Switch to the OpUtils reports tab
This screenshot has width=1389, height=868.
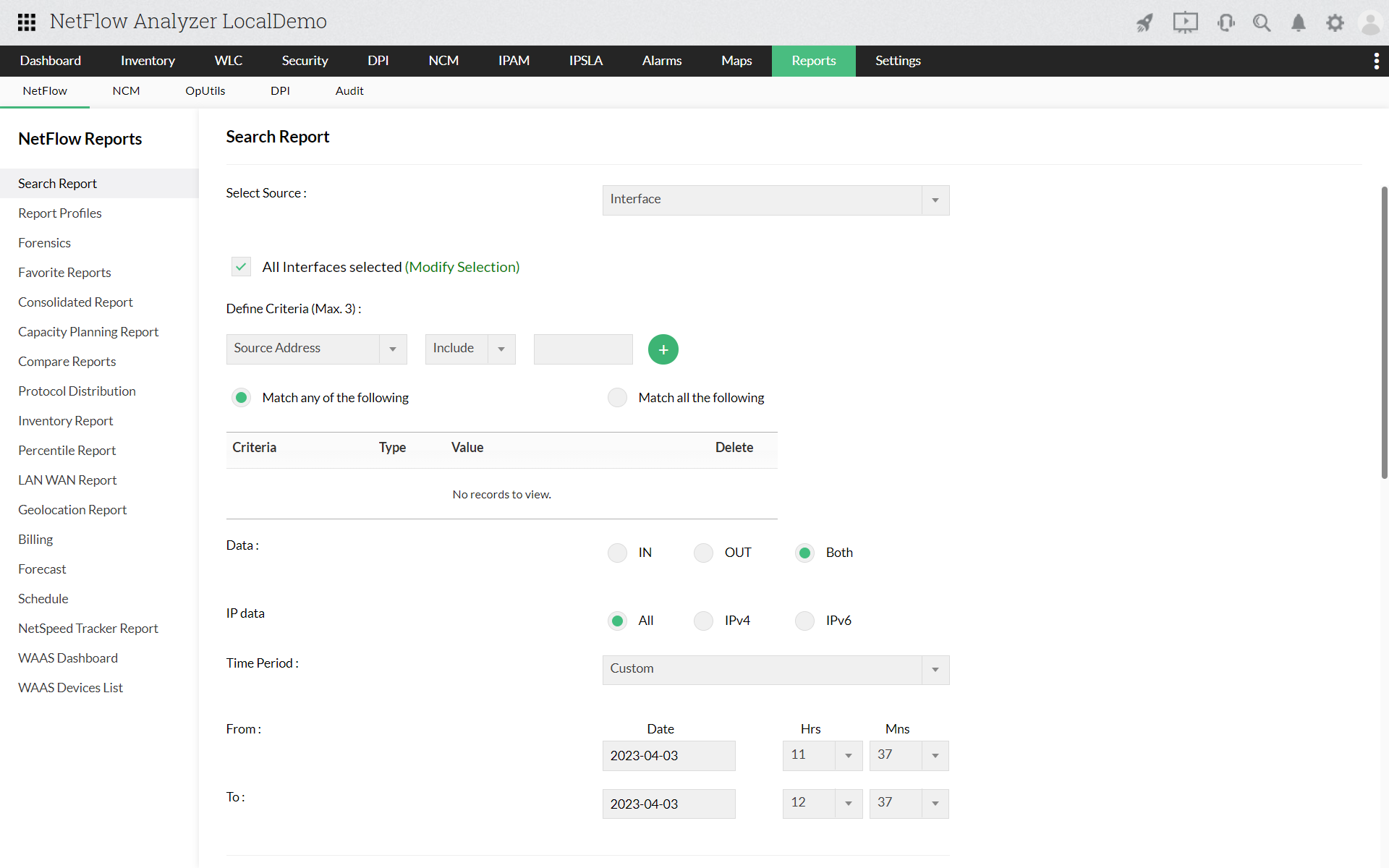pyautogui.click(x=205, y=91)
